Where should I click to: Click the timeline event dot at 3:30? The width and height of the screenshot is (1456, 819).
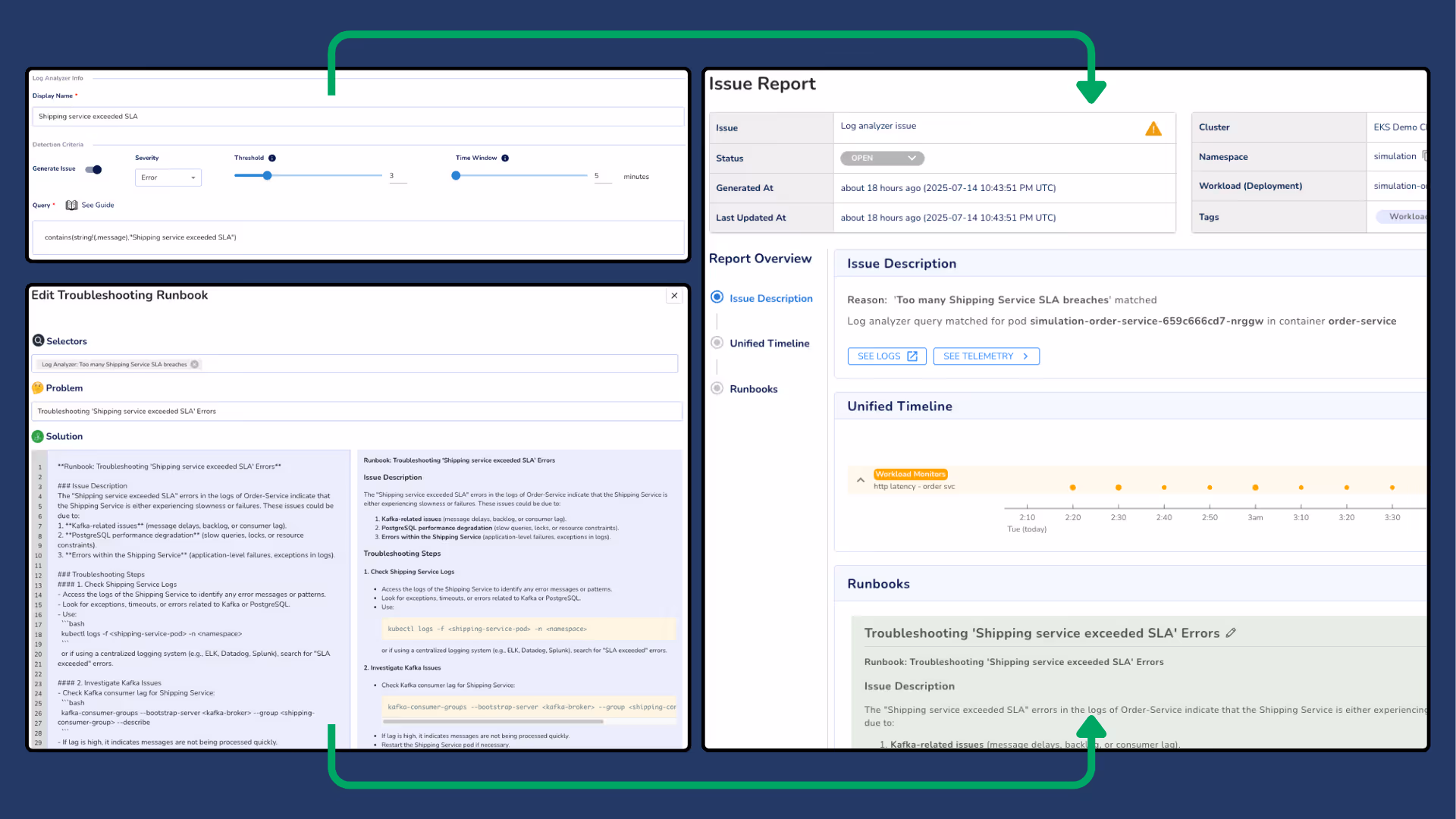point(1392,488)
